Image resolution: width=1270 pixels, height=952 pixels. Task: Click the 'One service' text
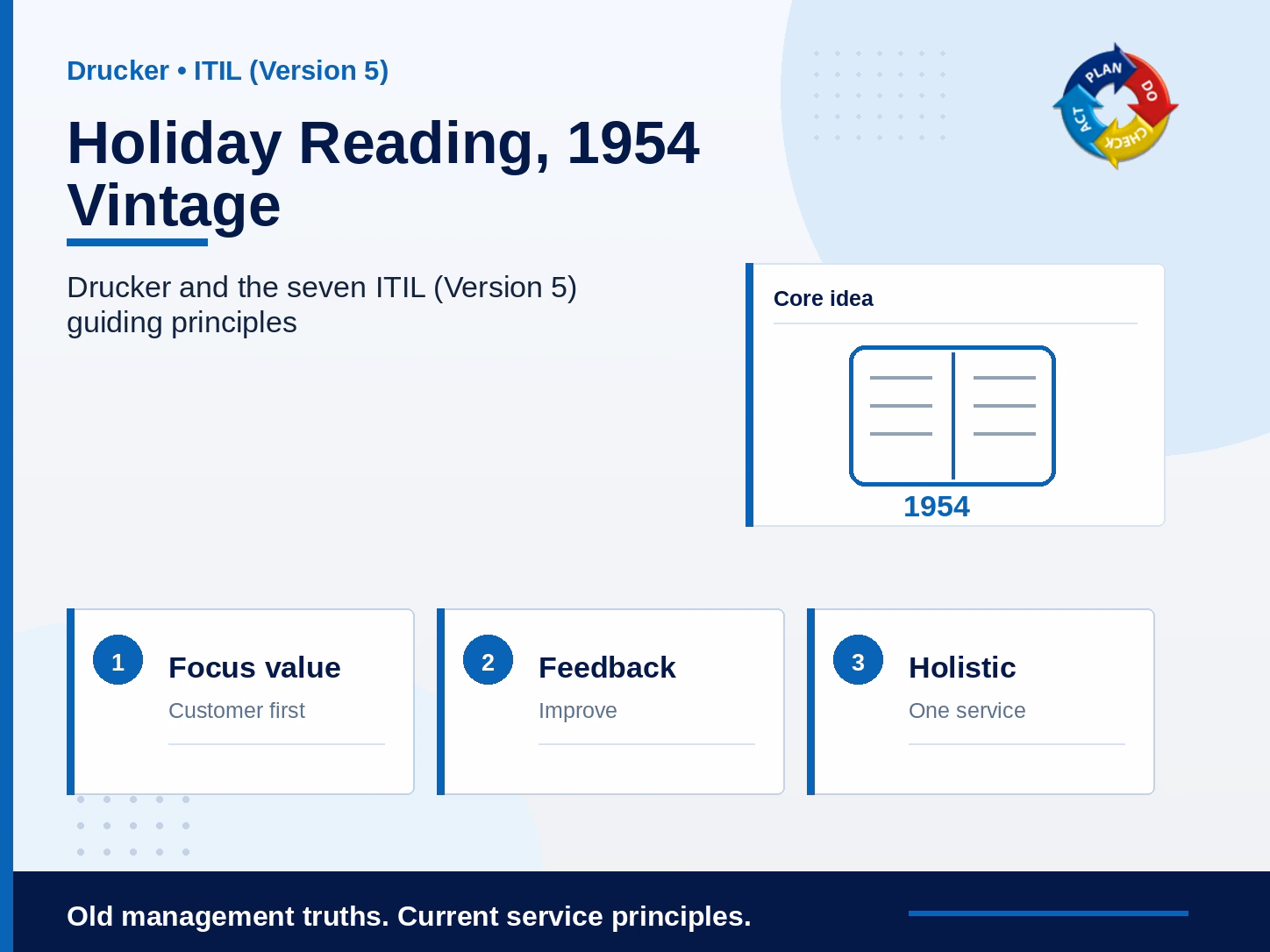(967, 710)
